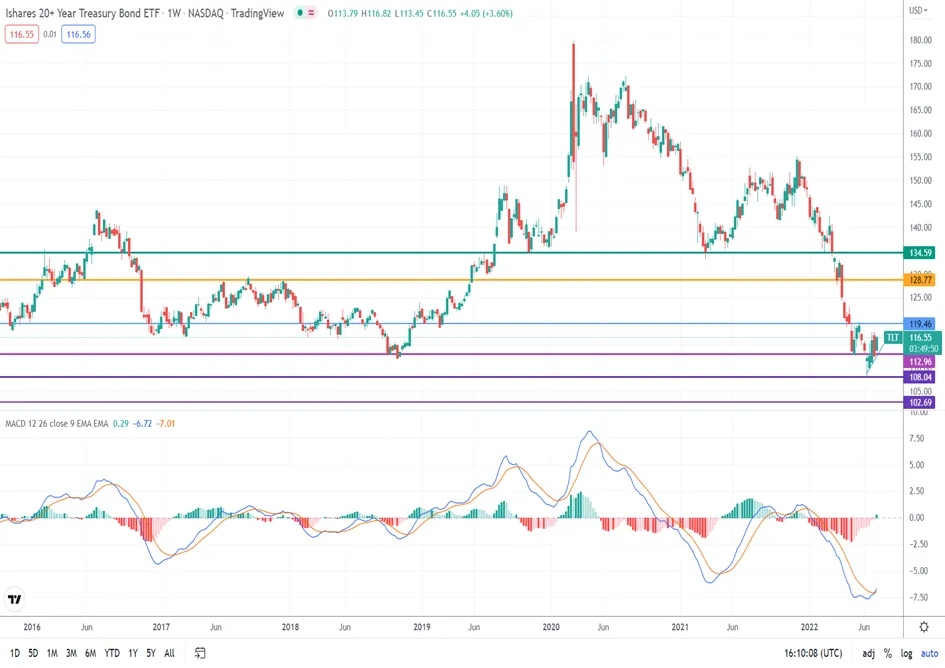
Task: Open chart settings gear icon
Action: 924,627
